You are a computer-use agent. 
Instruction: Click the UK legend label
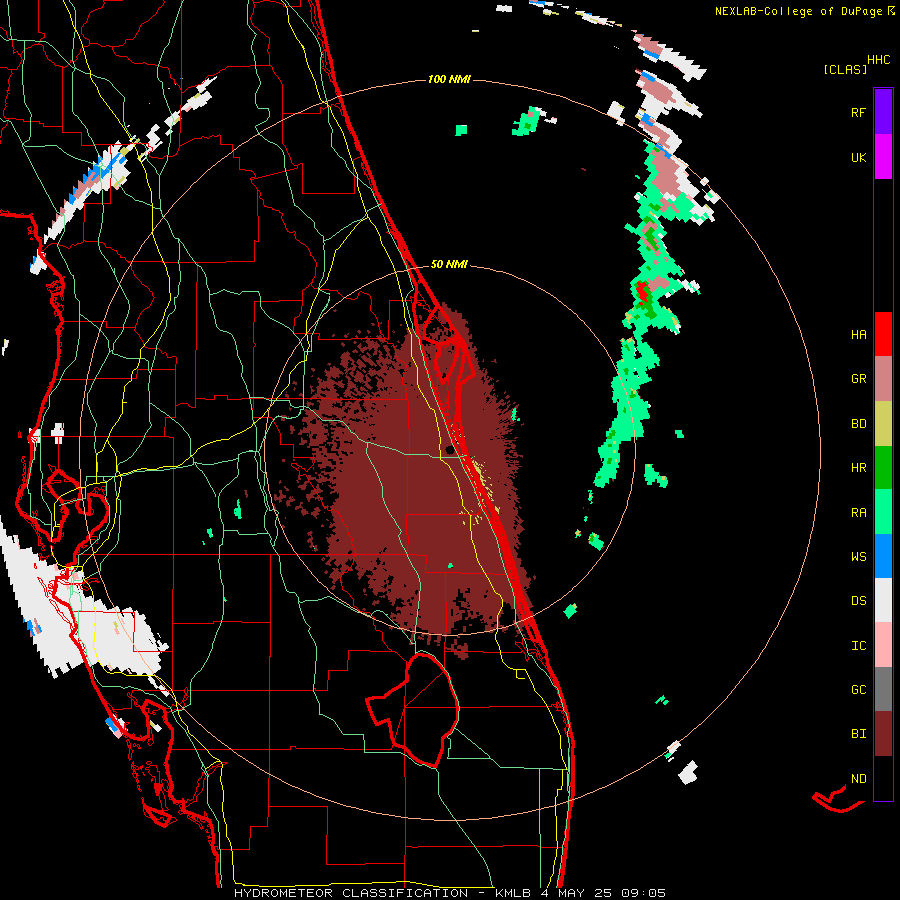(x=858, y=157)
